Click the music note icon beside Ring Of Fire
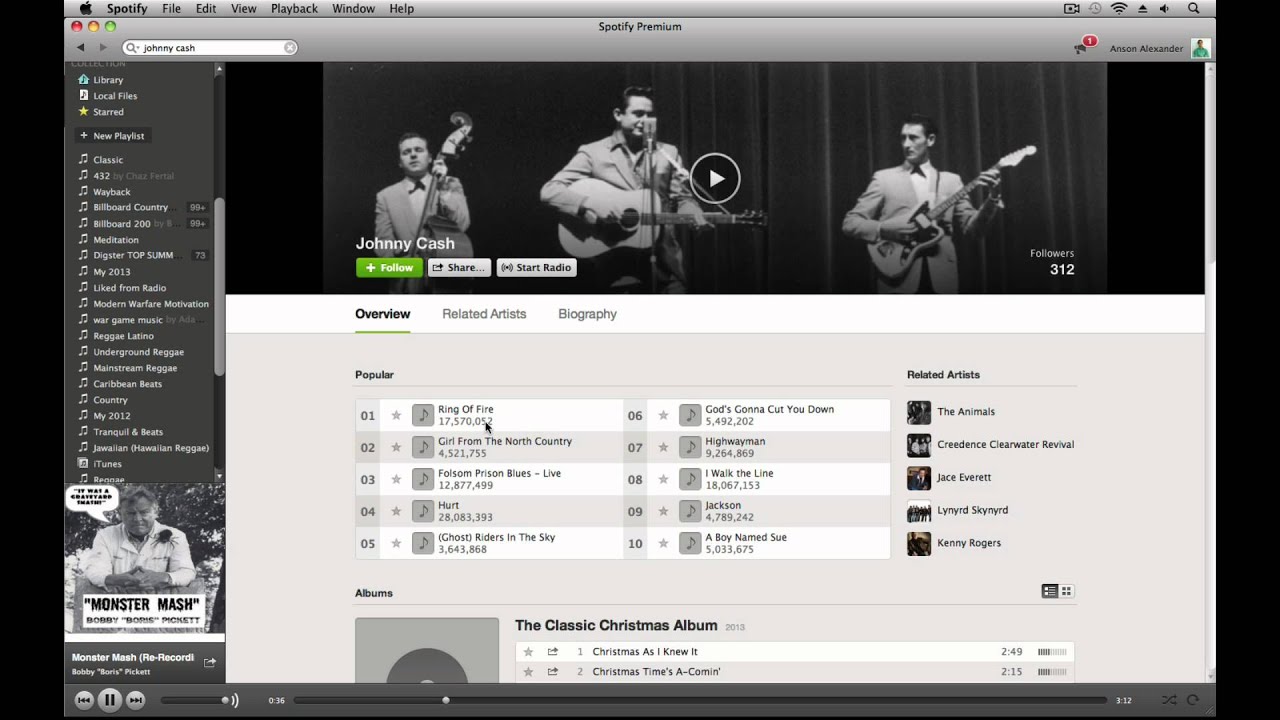This screenshot has width=1280, height=720. coord(423,415)
